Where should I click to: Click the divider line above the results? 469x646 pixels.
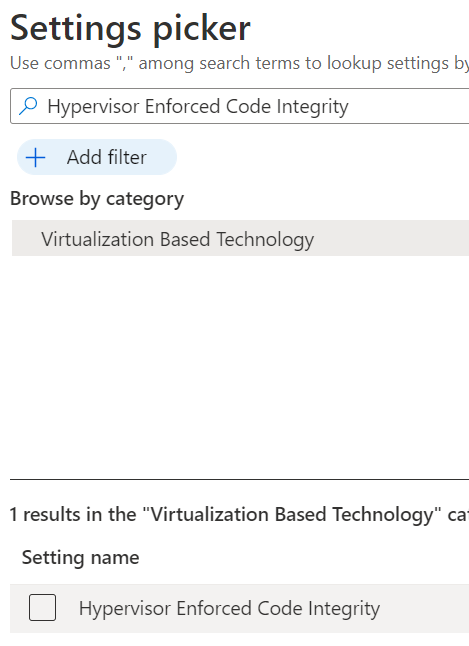(239, 479)
